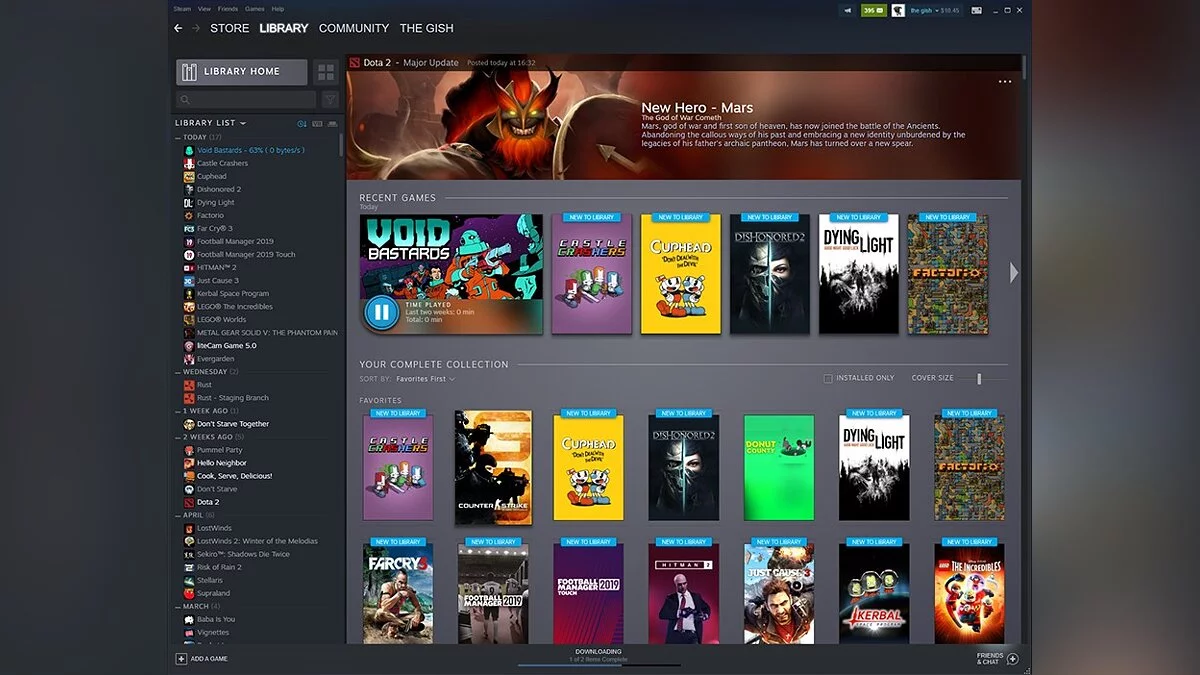Collapse the 2 Weeks Ago group
This screenshot has width=1200, height=675.
pyautogui.click(x=178, y=437)
